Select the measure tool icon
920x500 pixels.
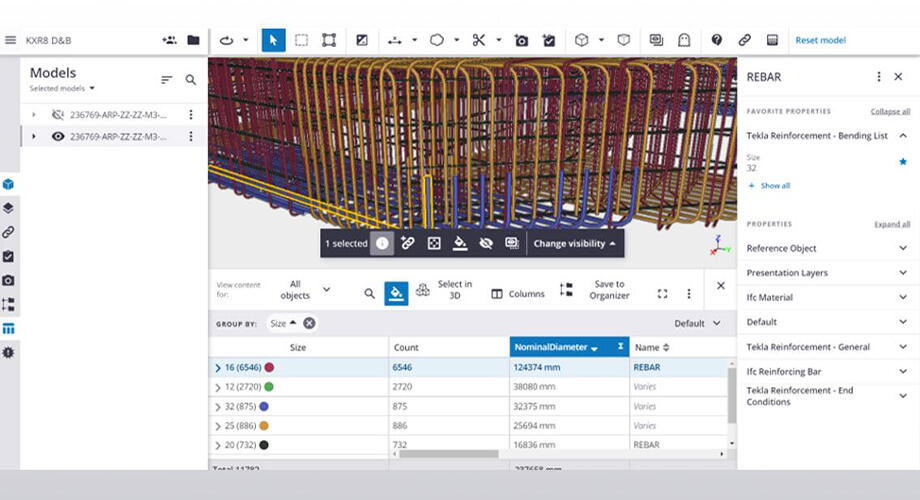click(395, 40)
